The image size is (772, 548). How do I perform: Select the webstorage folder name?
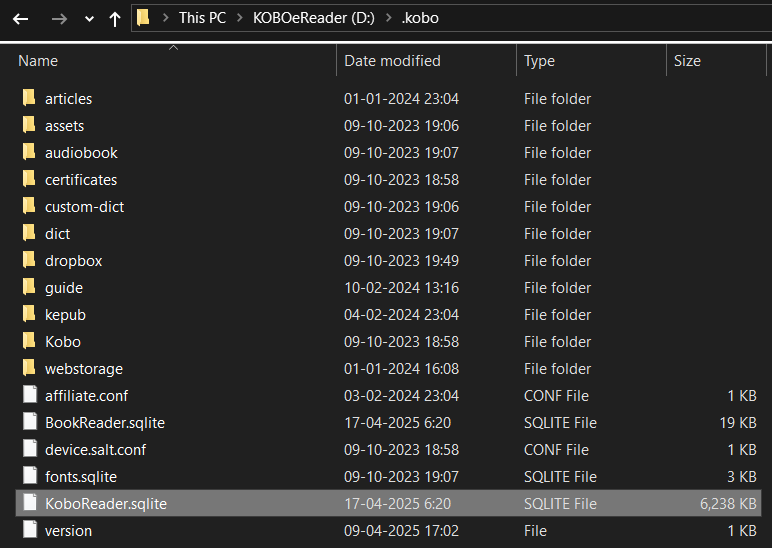coord(84,369)
